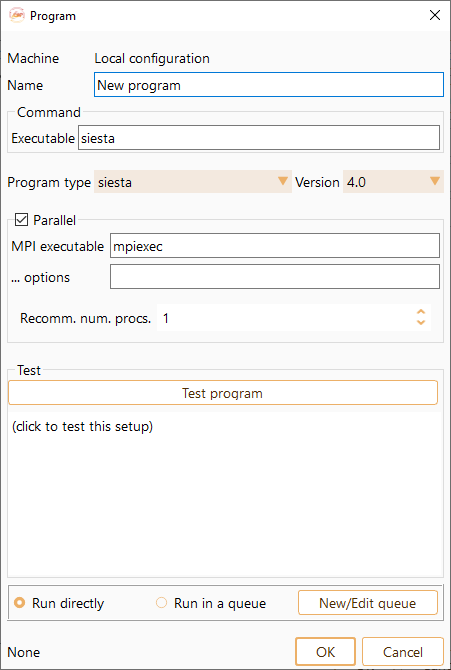Click the application logo in the title bar

(17, 16)
